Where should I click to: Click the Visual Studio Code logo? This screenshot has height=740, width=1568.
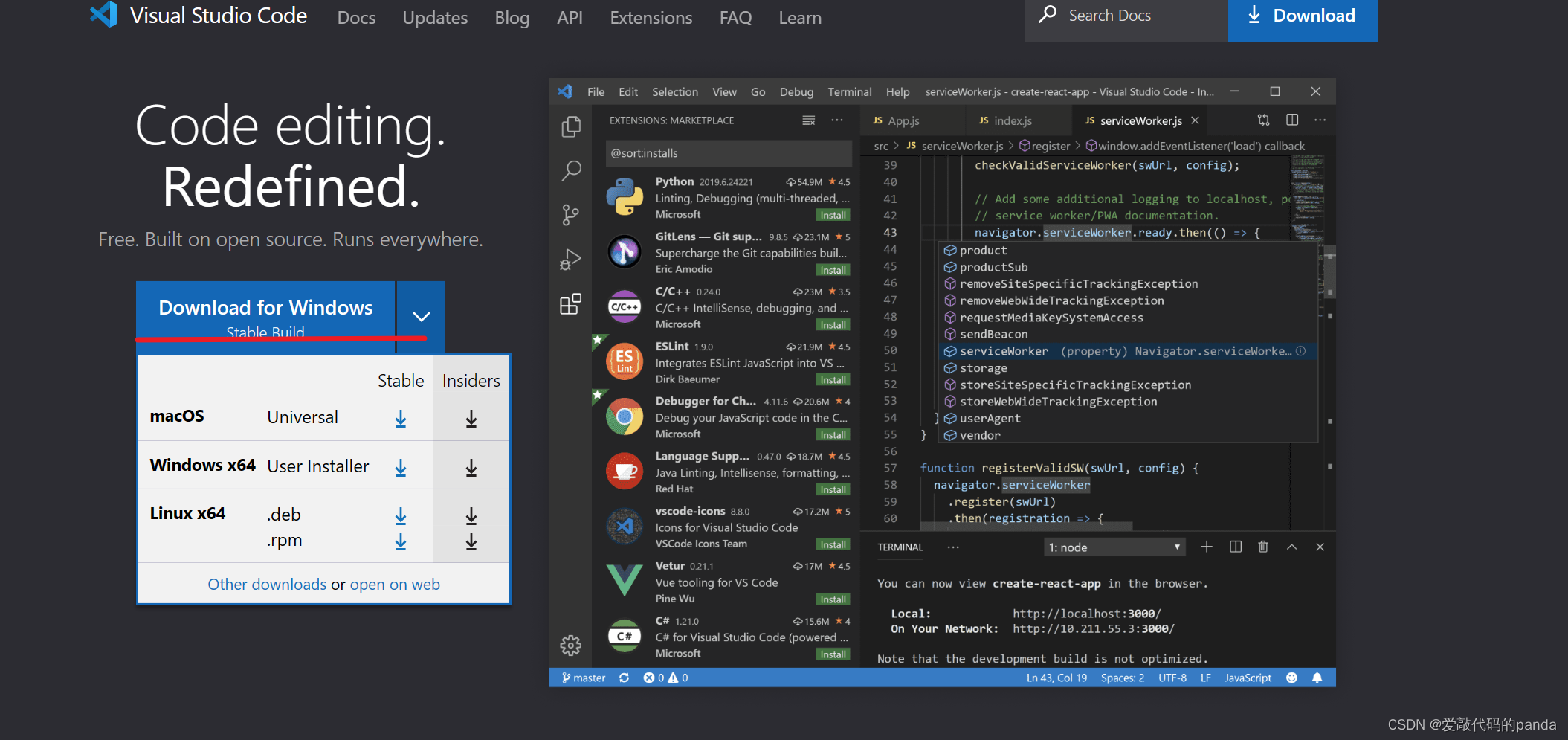point(104,15)
